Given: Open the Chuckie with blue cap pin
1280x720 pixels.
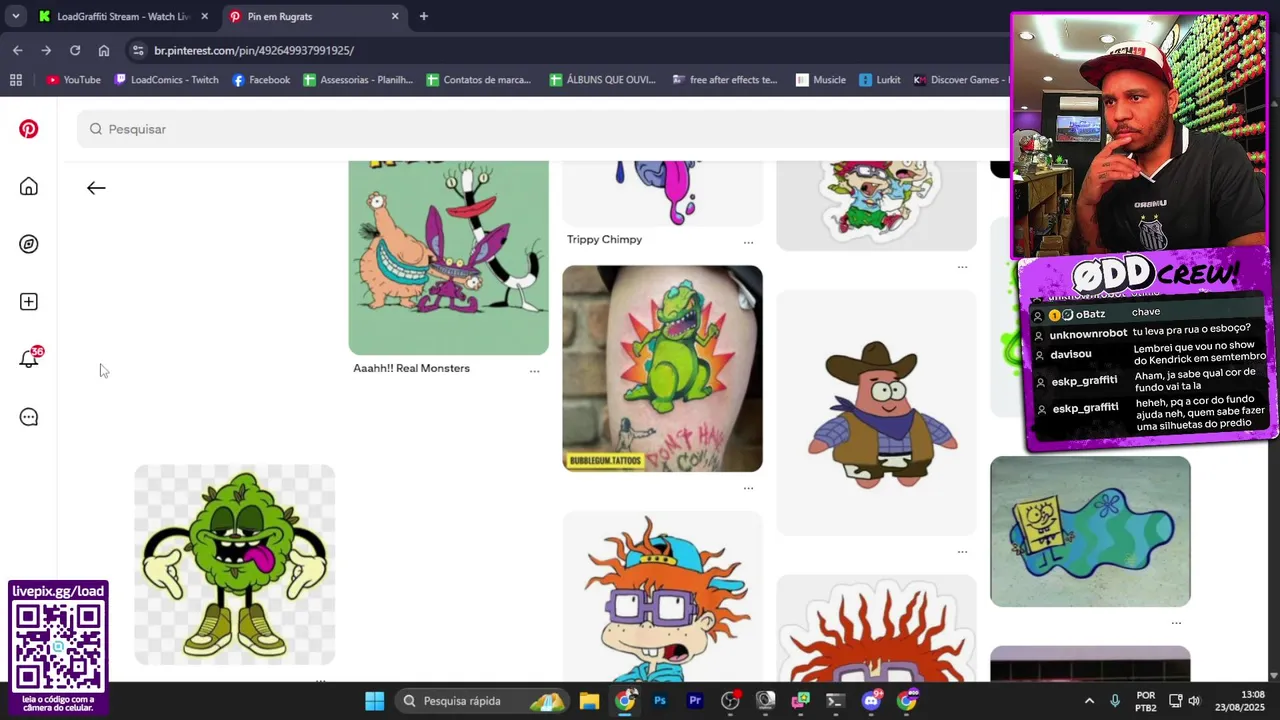Looking at the screenshot, I should [x=662, y=597].
